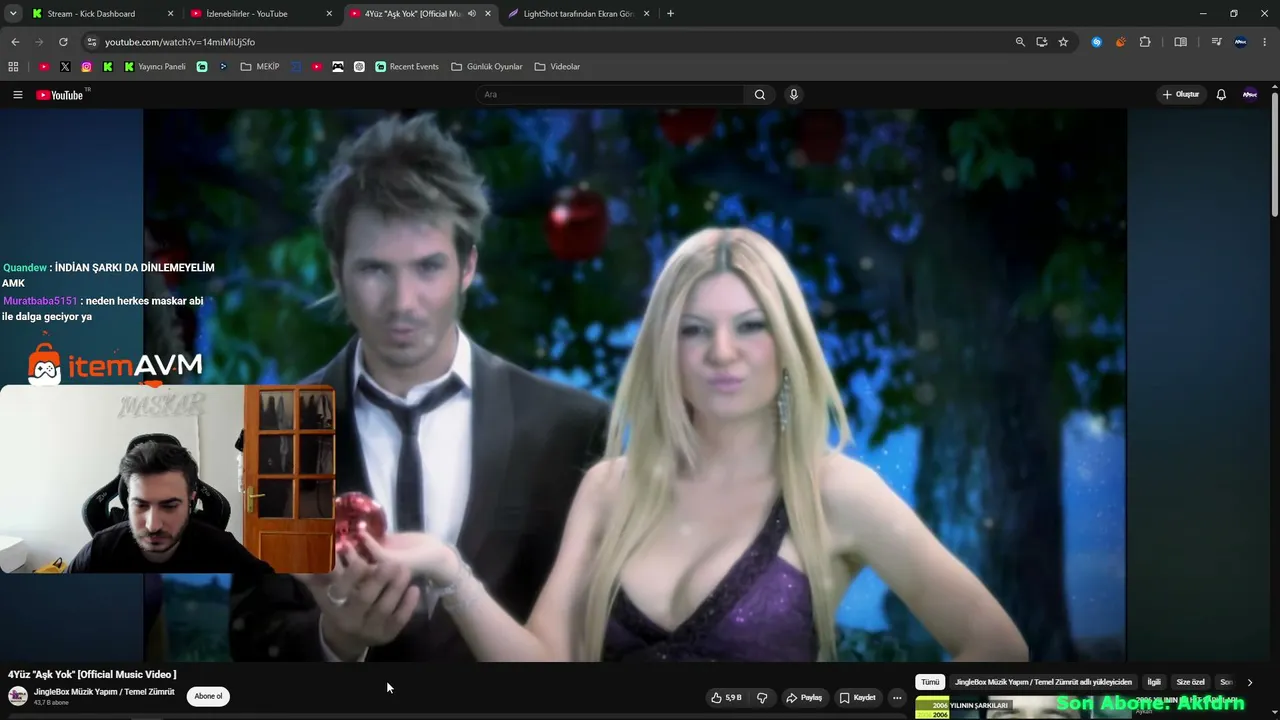Mute the 4Yüz tab via speaker icon
The height and width of the screenshot is (720, 1280).
(x=471, y=14)
